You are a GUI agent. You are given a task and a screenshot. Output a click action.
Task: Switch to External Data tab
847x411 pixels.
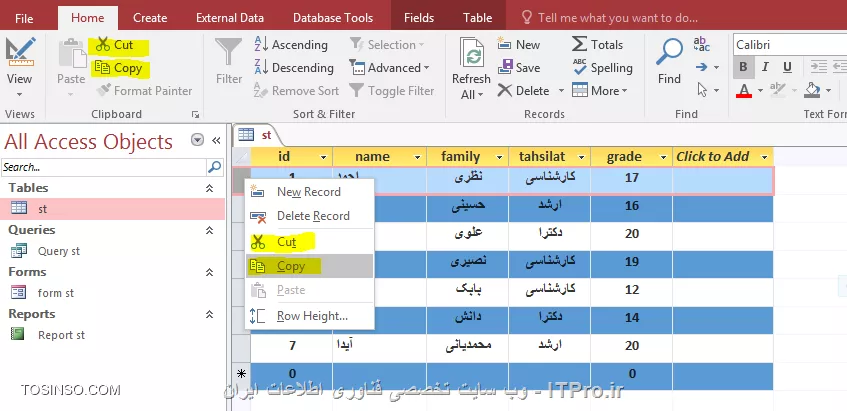(x=230, y=18)
